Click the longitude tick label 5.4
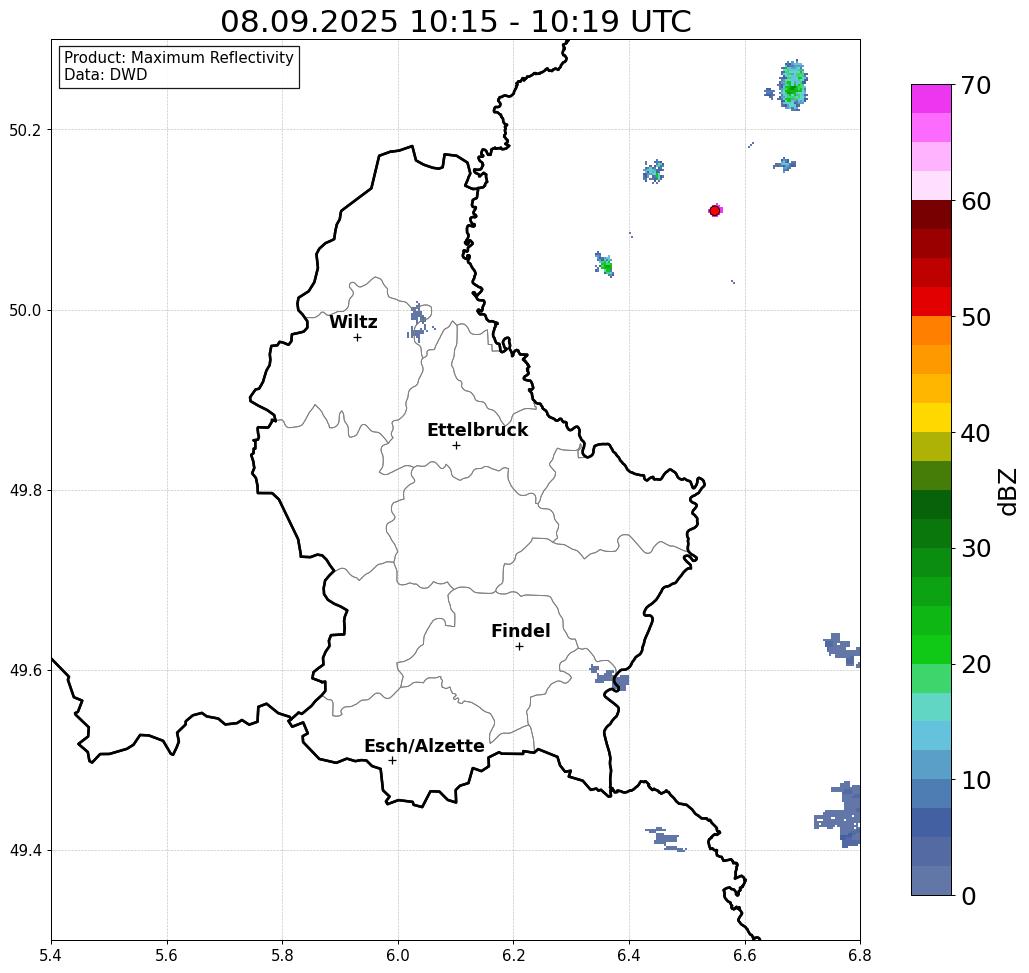 coord(52,955)
